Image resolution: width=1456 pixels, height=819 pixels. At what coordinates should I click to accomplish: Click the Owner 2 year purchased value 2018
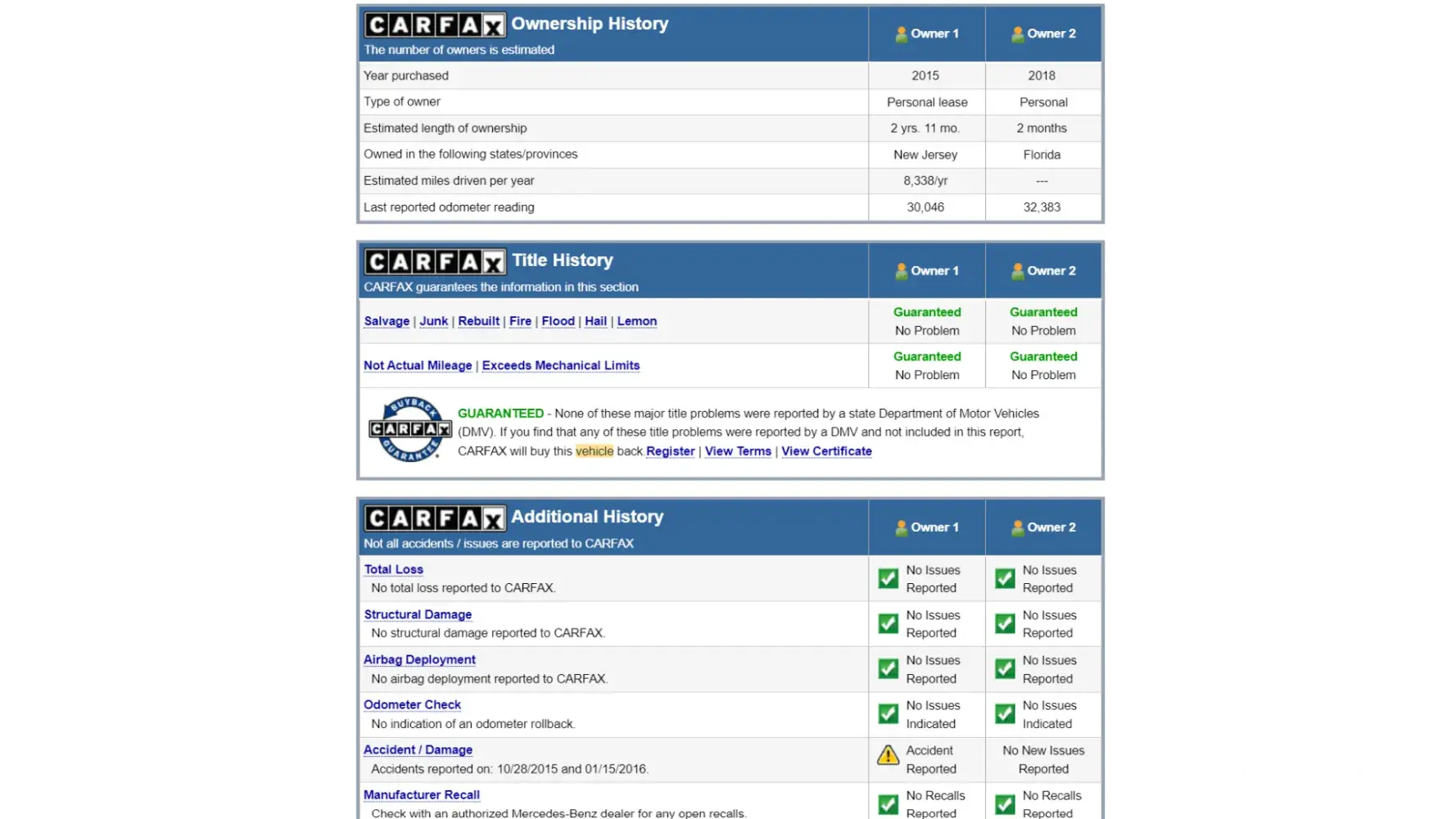click(1042, 75)
